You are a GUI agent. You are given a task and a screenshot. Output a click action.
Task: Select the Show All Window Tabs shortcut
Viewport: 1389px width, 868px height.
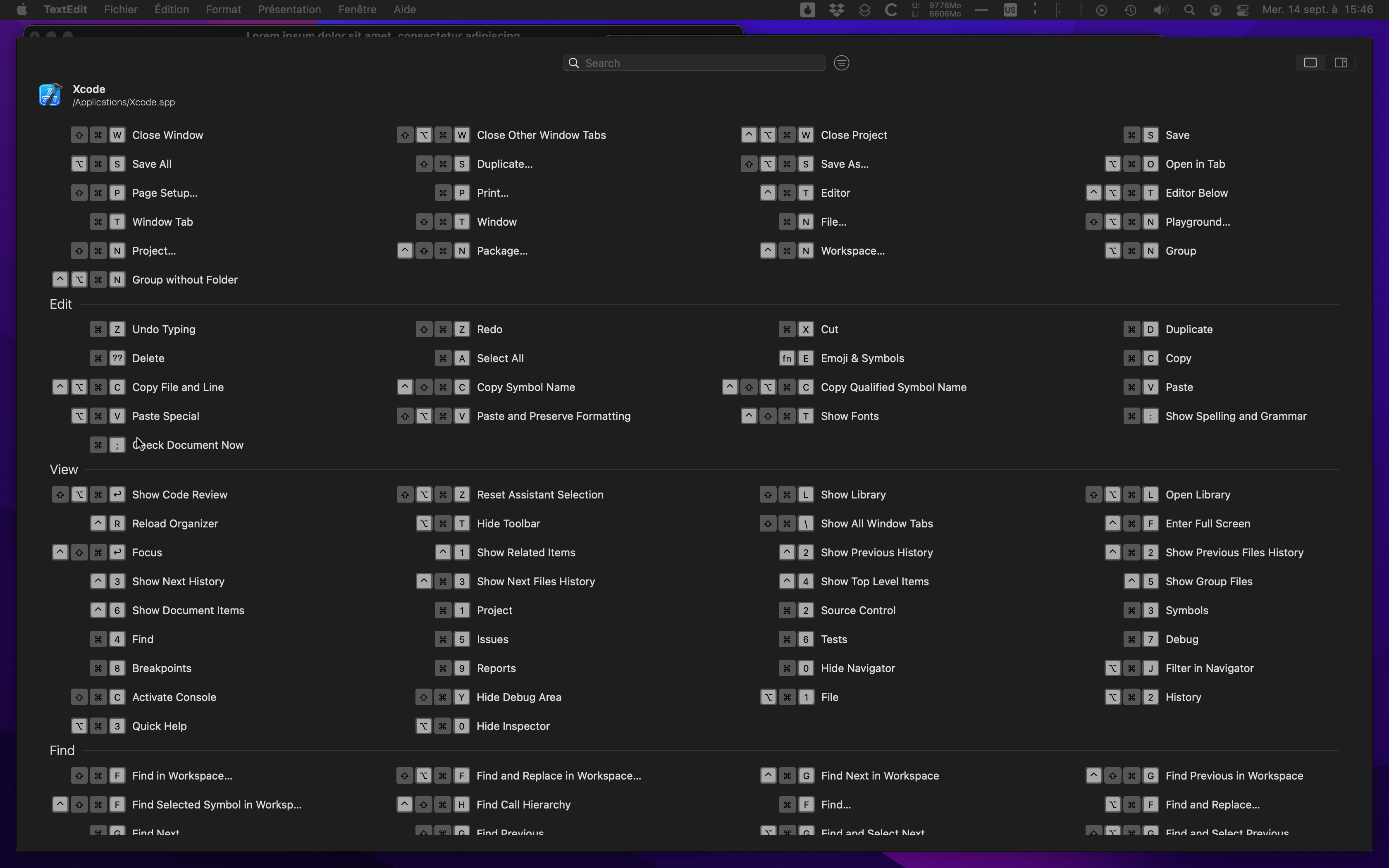(x=847, y=524)
